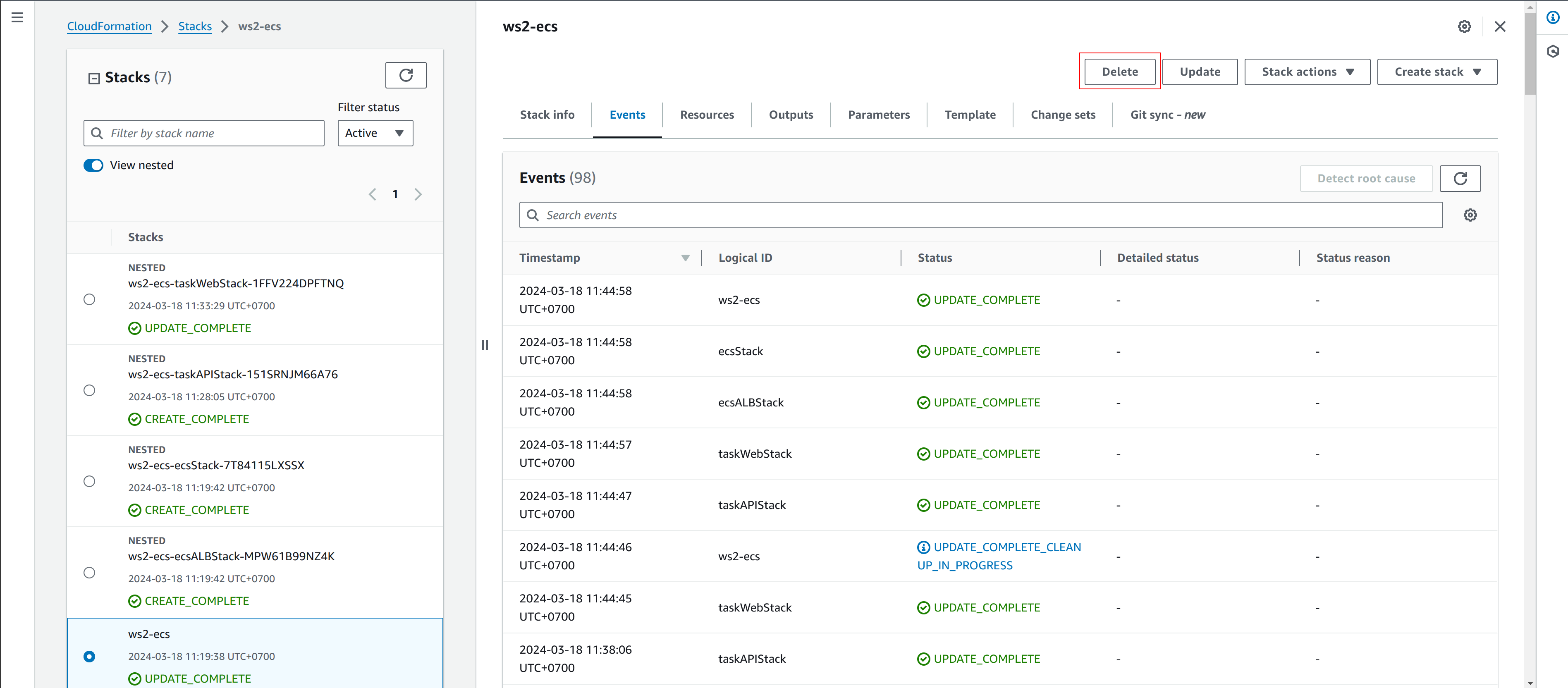Image resolution: width=1568 pixels, height=688 pixels.
Task: Toggle the View nested switch
Action: coord(93,166)
